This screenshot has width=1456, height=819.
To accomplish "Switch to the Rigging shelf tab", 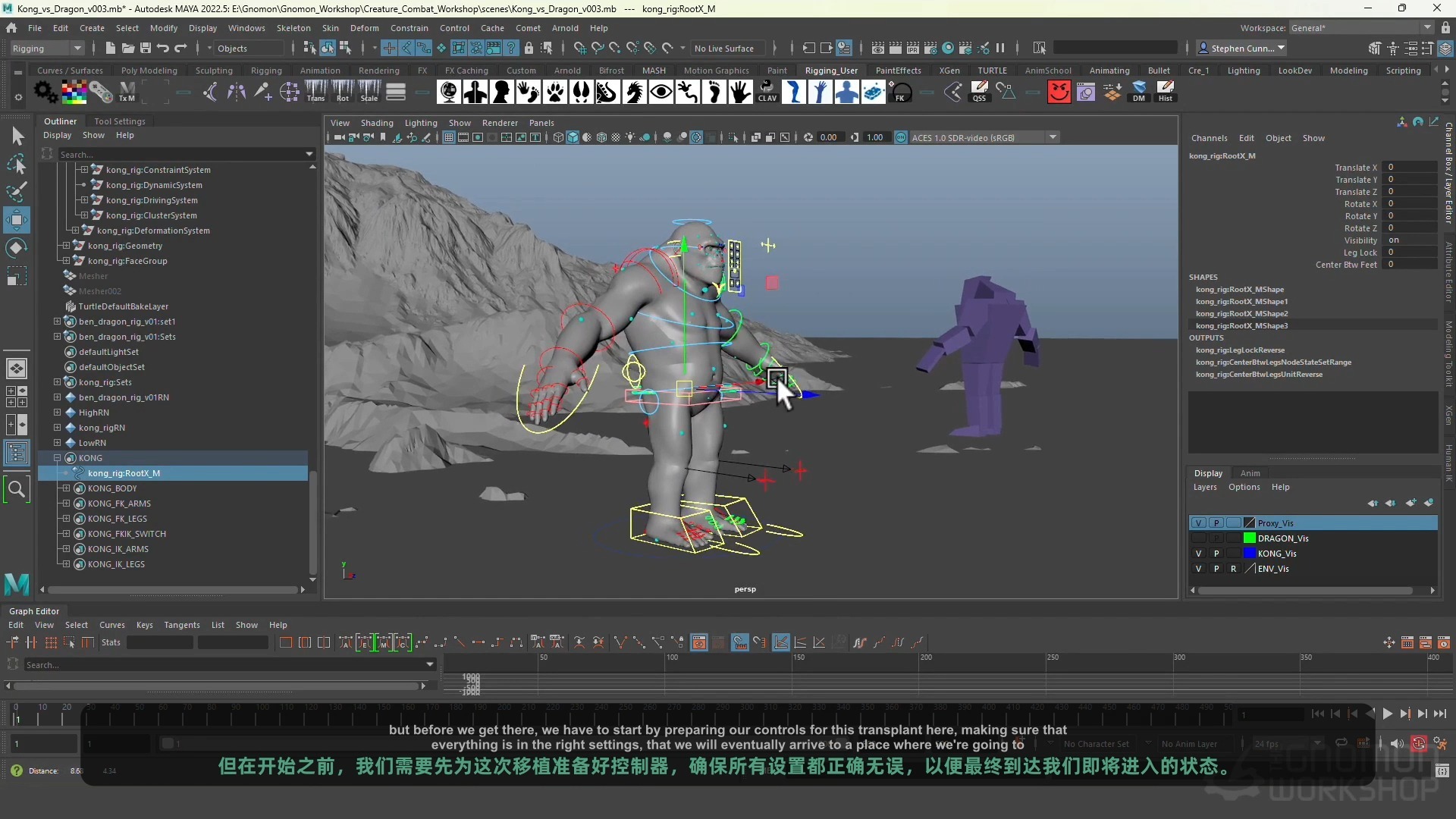I will coord(265,71).
